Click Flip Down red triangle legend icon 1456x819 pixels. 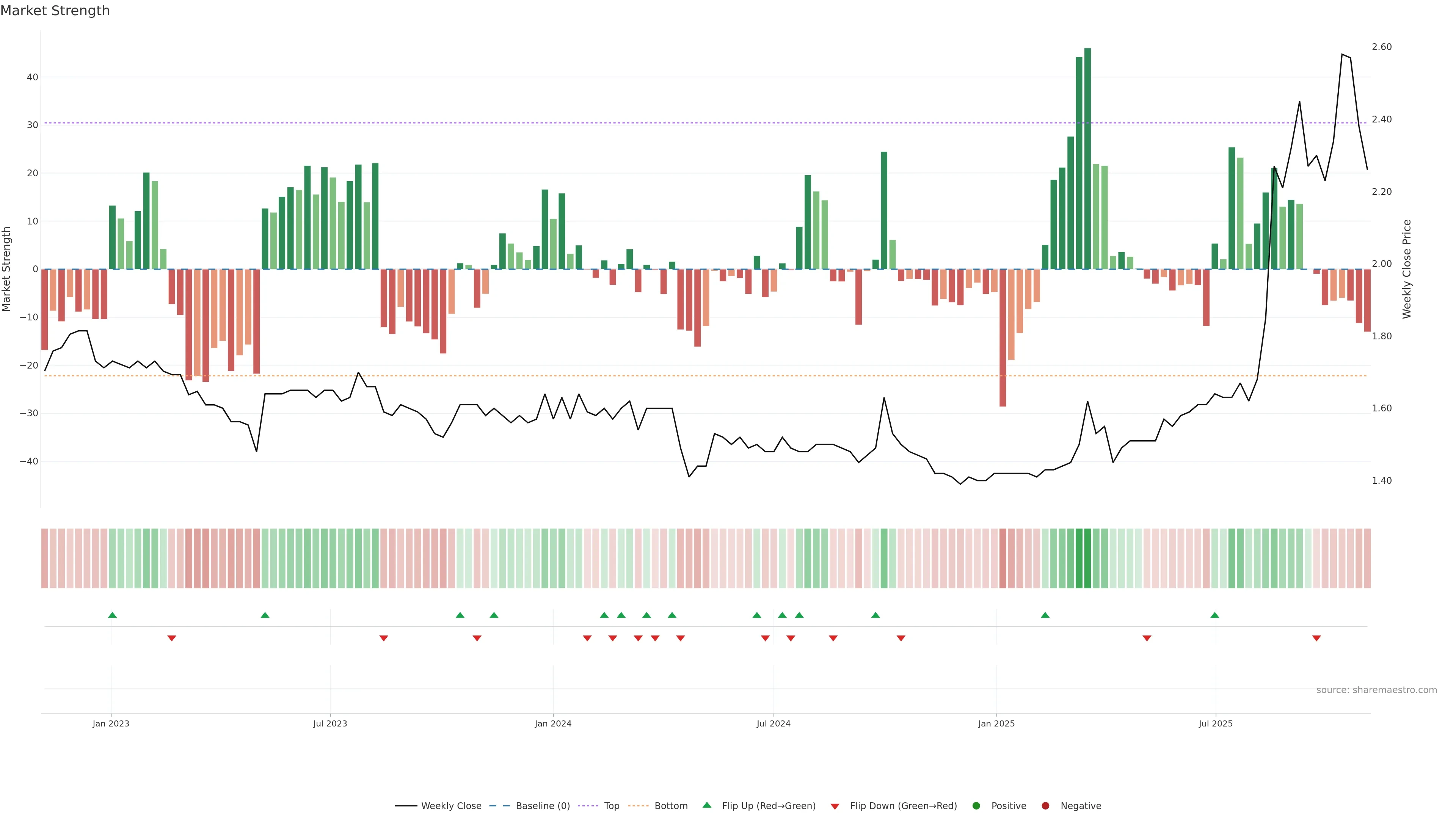[x=835, y=806]
